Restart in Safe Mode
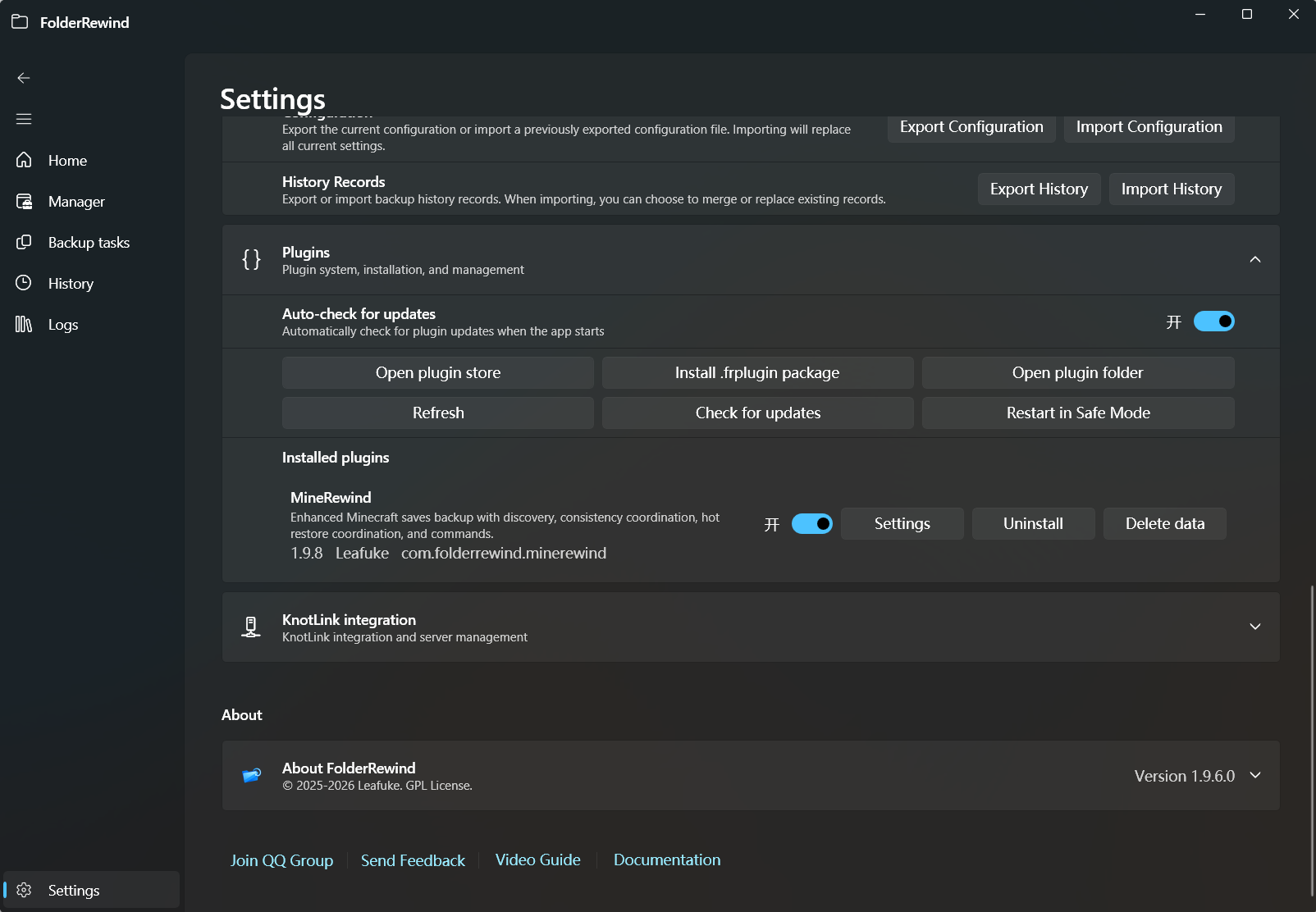The image size is (1316, 912). coord(1078,413)
